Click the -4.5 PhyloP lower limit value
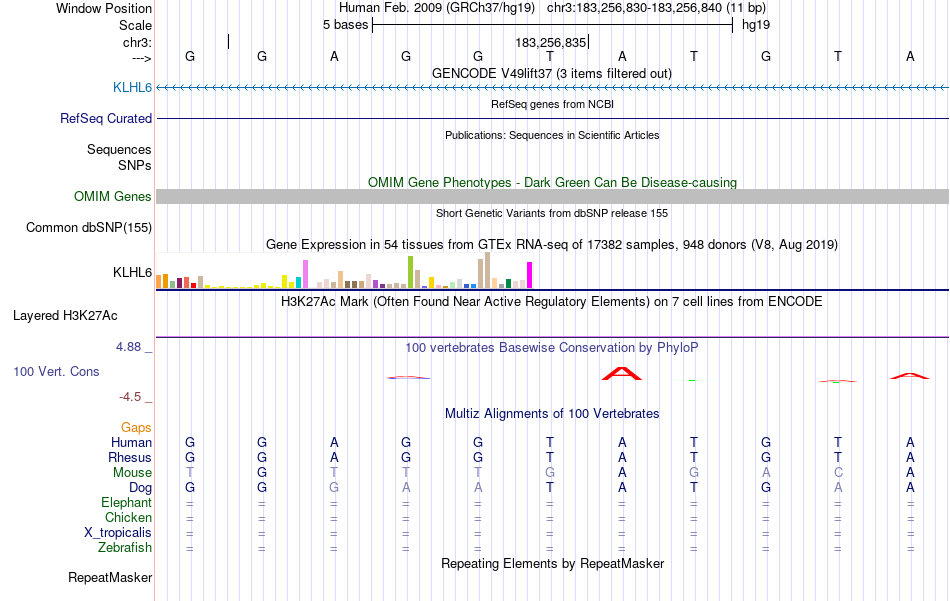This screenshot has width=950, height=601. tap(130, 397)
